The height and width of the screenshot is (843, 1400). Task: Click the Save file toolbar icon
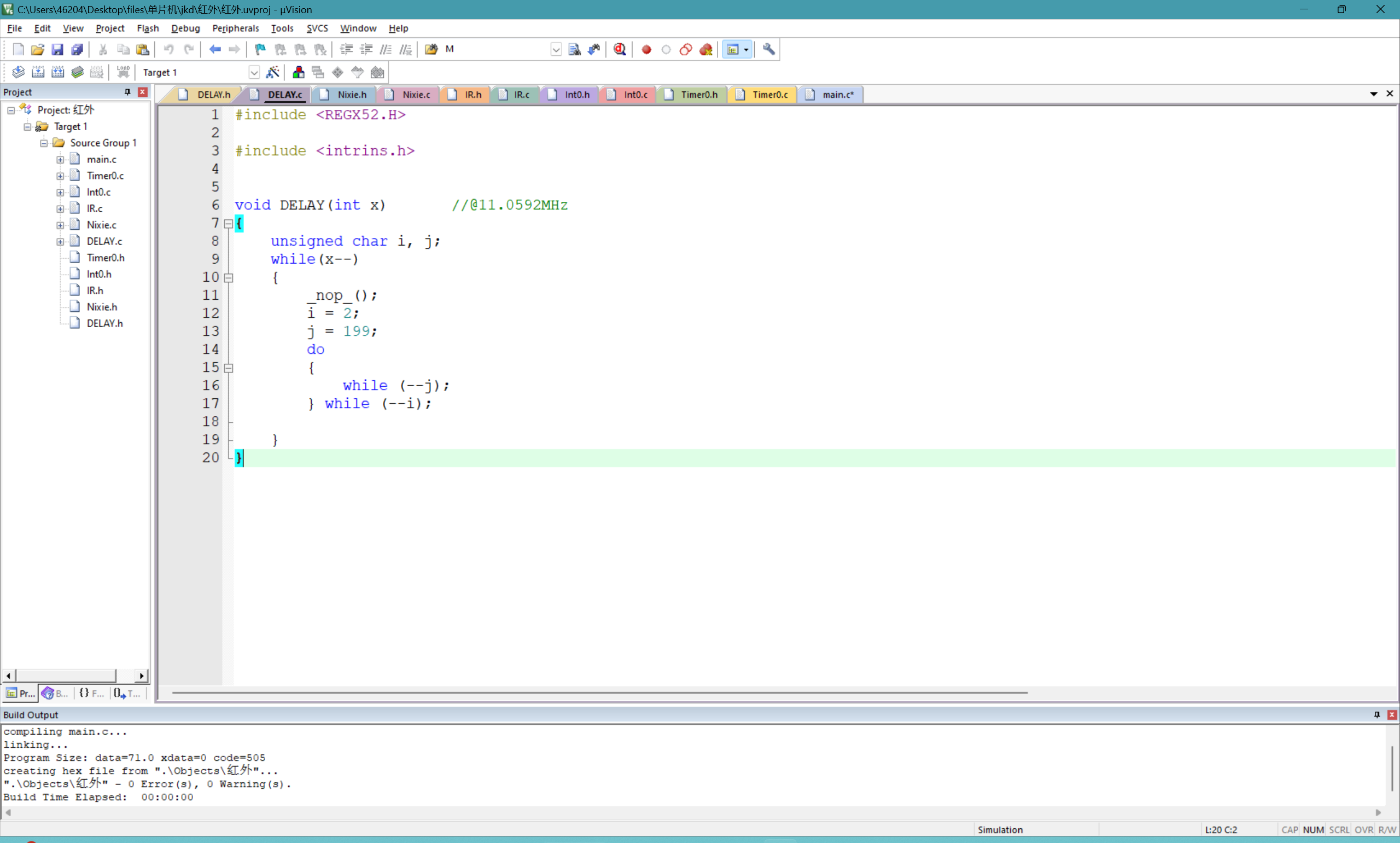(57, 49)
